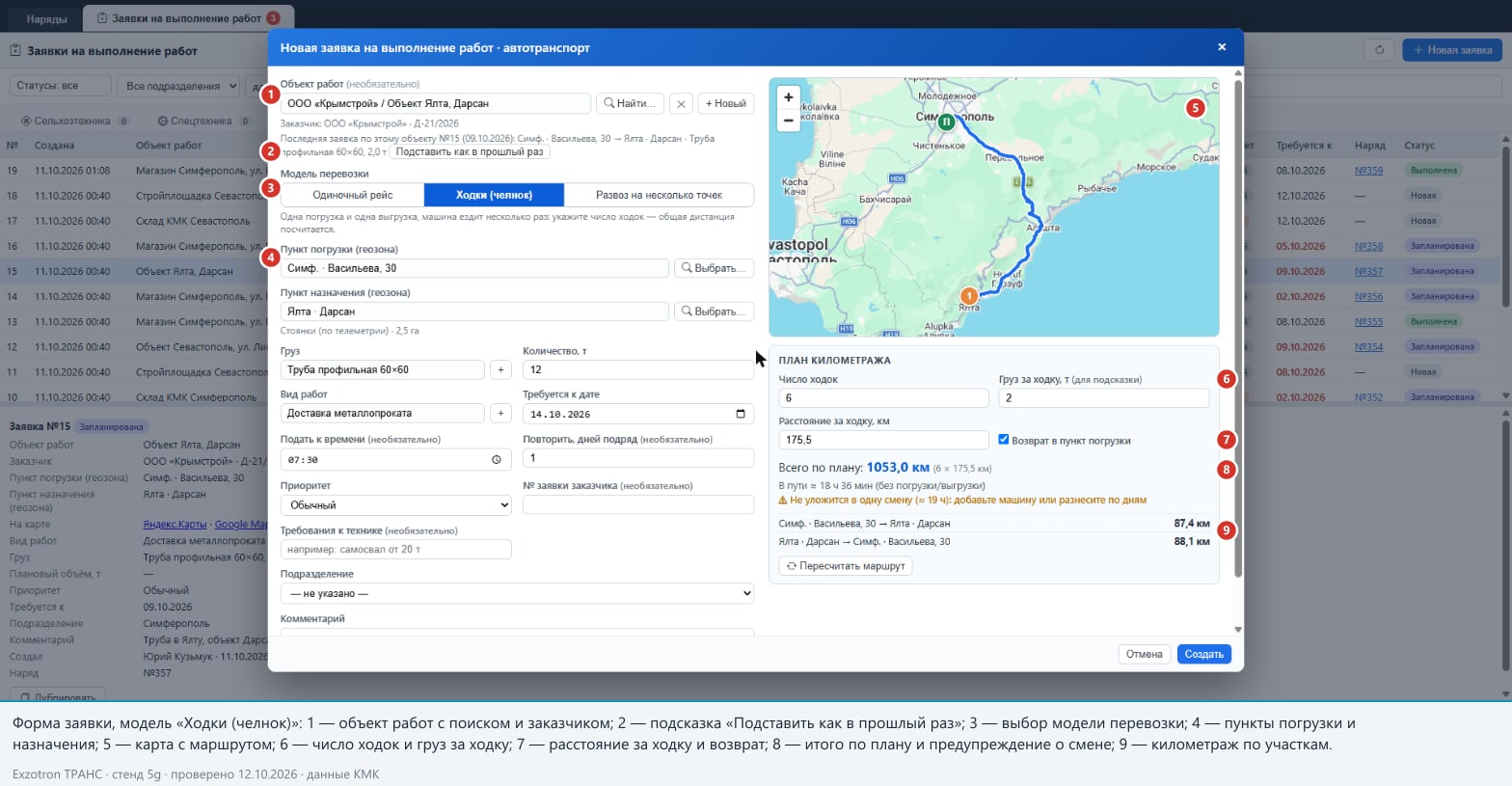
Task: Open Заявки на выполнение работ tab
Action: coord(188,18)
